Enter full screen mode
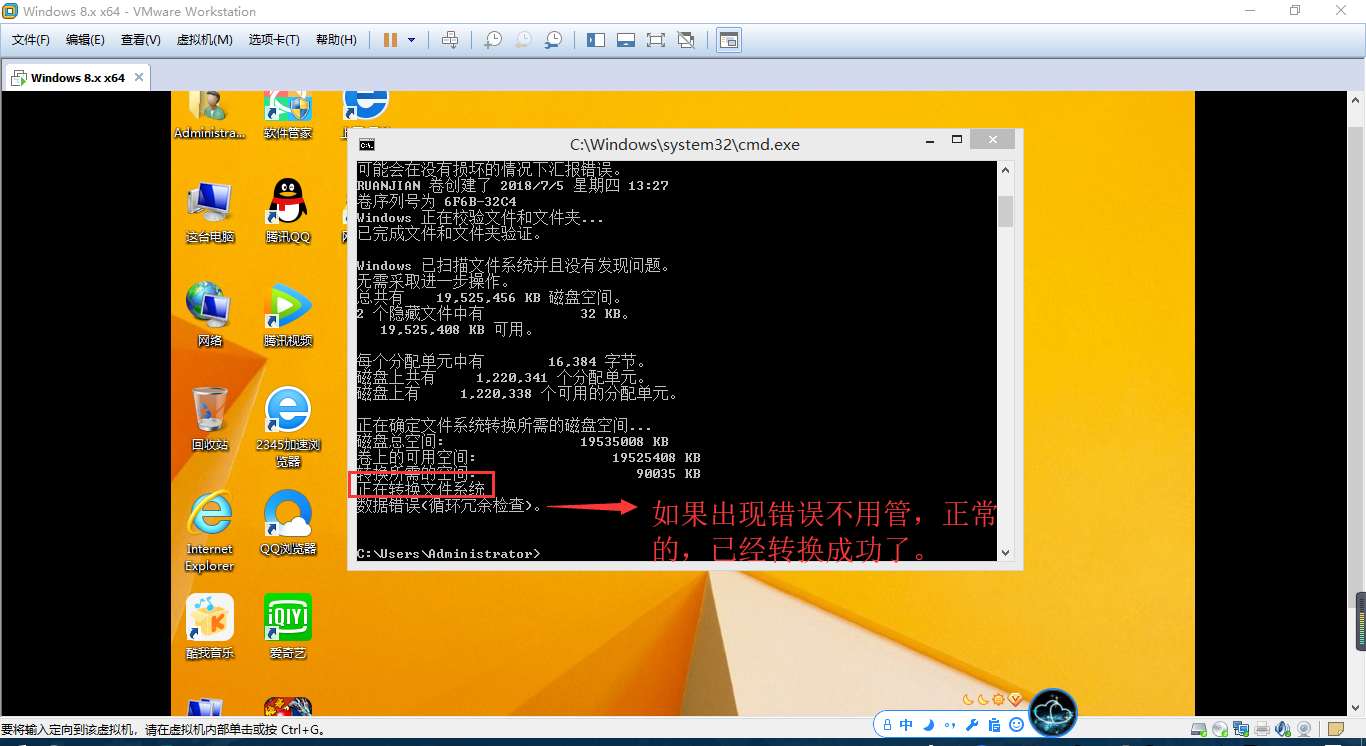Viewport: 1366px width, 746px height. [656, 40]
